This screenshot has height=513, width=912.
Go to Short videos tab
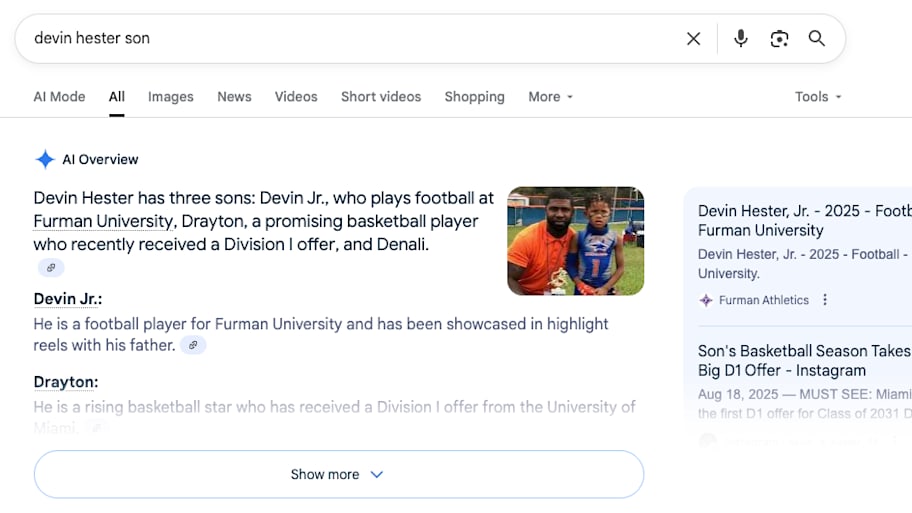pos(381,97)
